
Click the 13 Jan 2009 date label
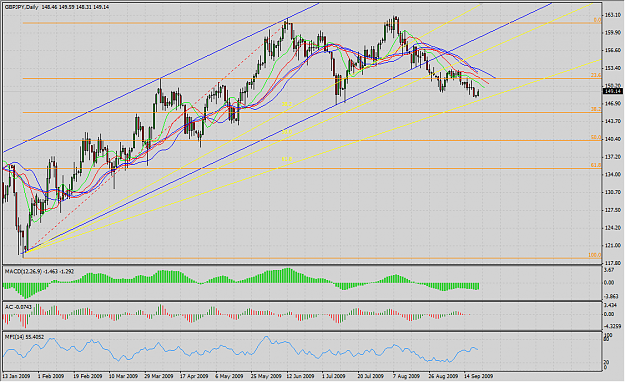pos(16,376)
